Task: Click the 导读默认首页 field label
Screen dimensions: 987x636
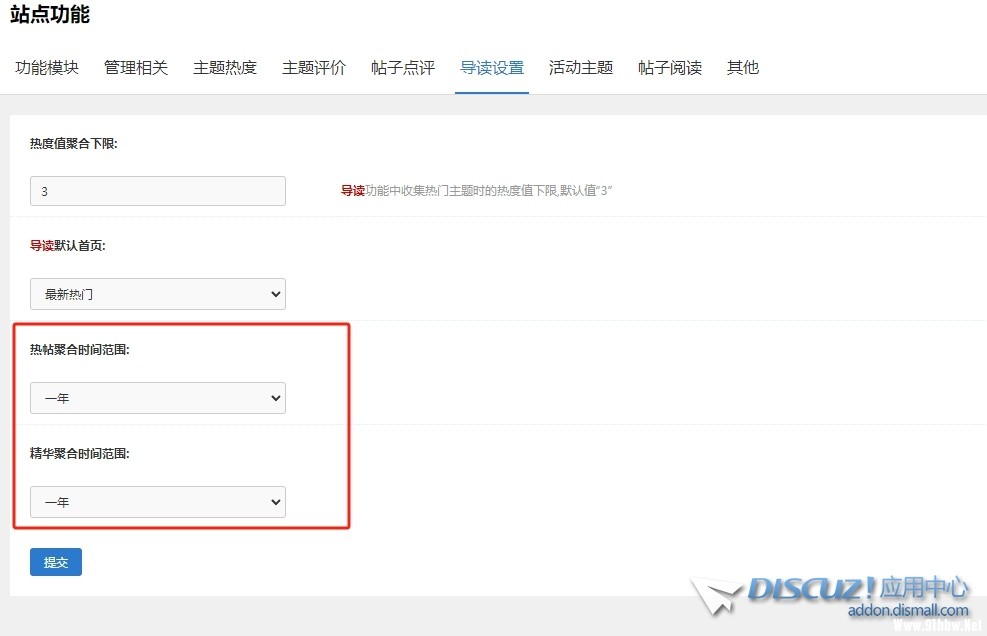Action: pyautogui.click(x=68, y=246)
